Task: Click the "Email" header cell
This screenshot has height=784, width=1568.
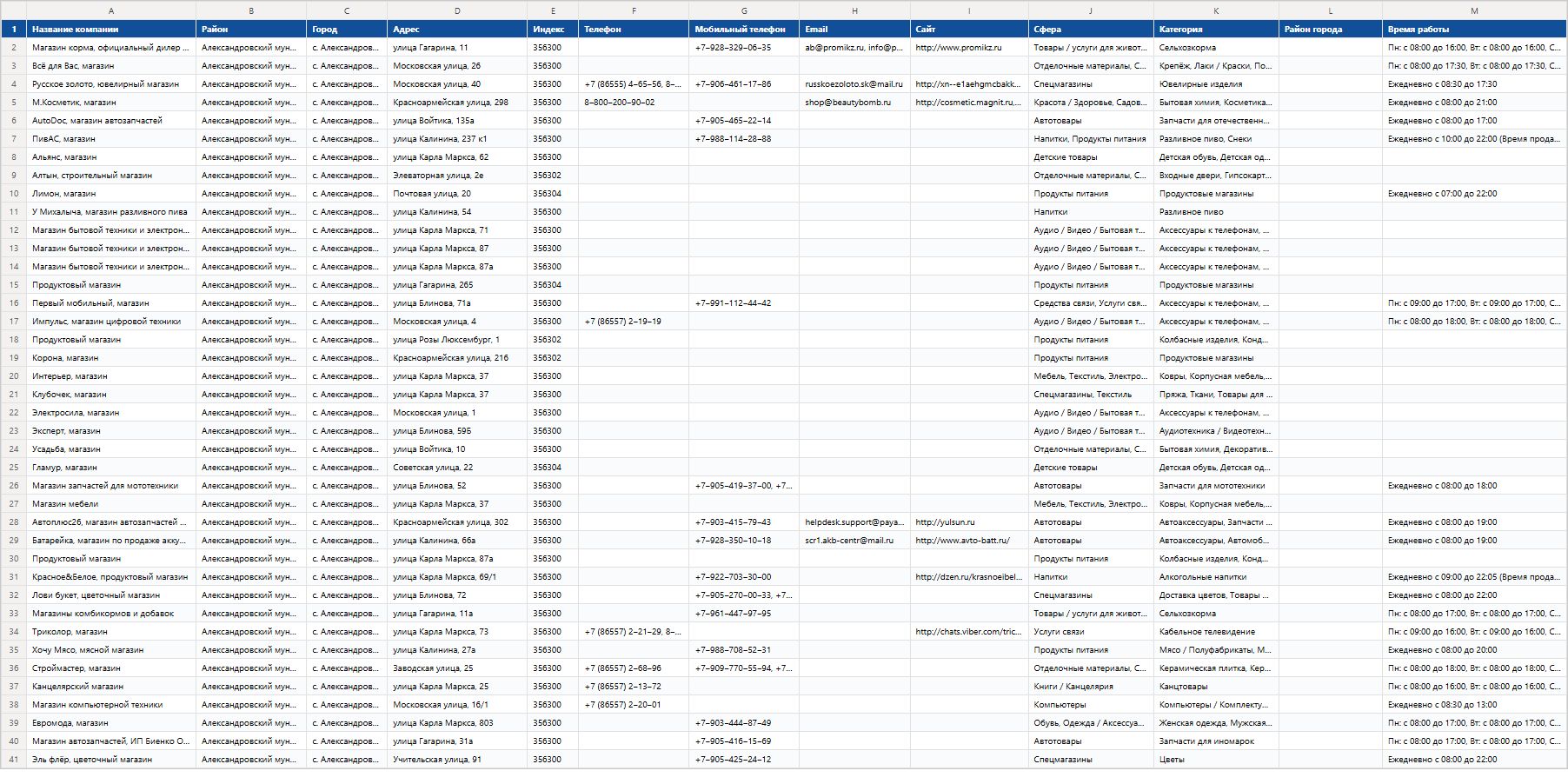Action: tap(854, 30)
